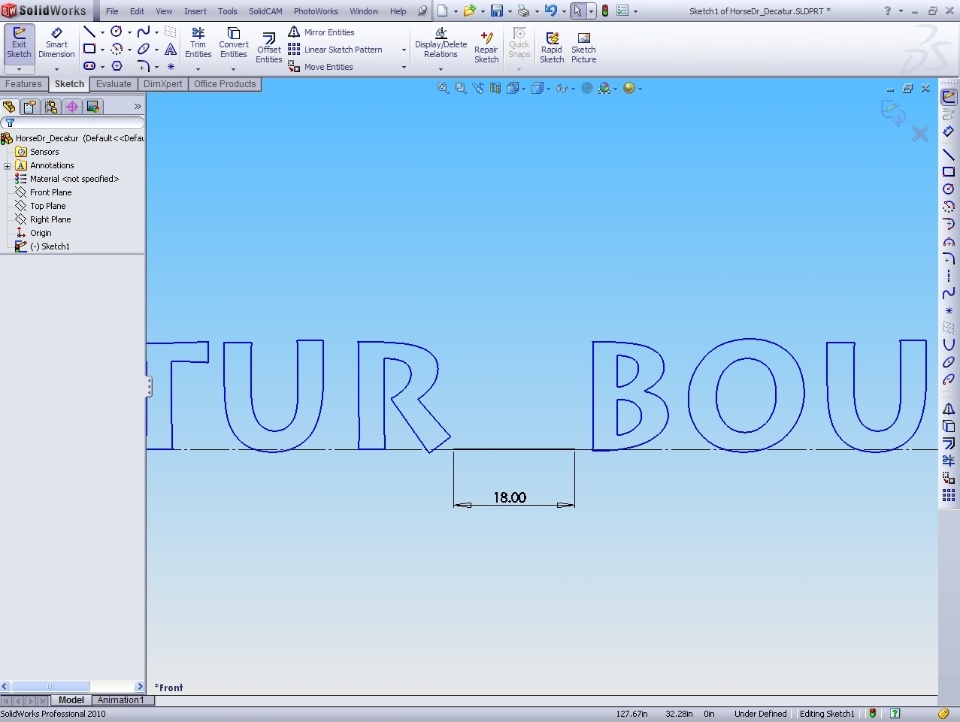Click the Sketch Picture tool
960x722 pixels.
click(583, 48)
